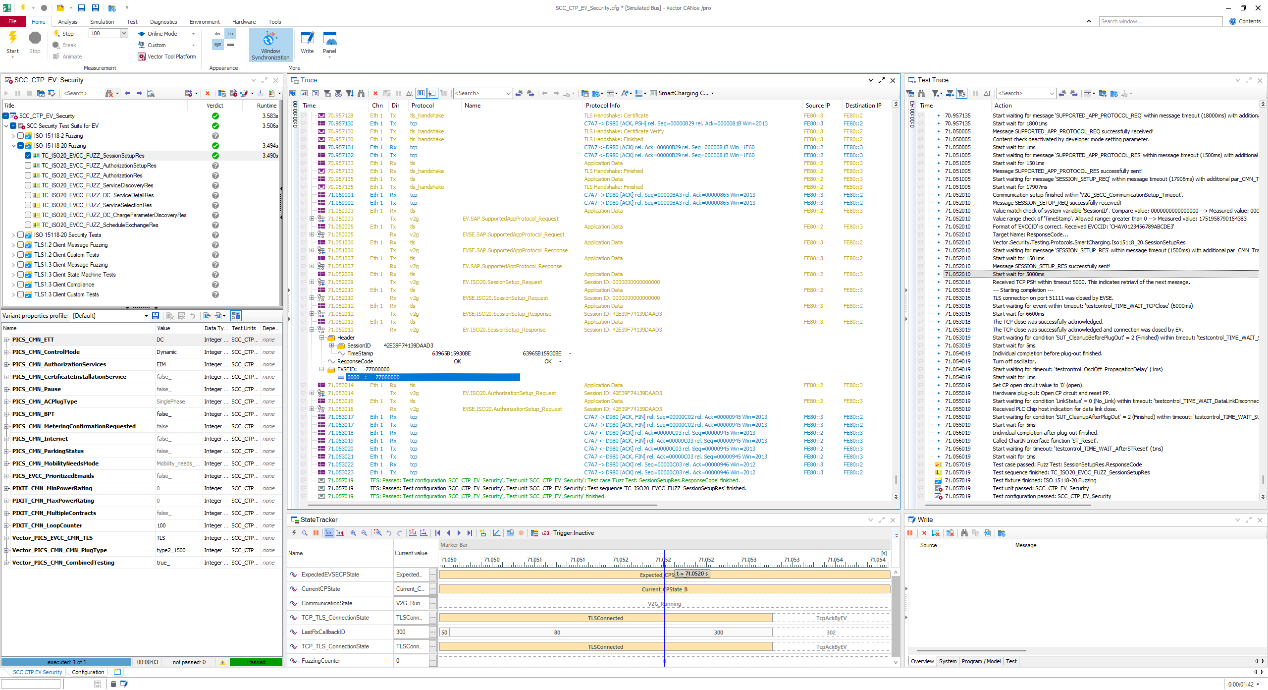The image size is (1268, 690).
Task: Click the StateTracker time ruler at marker
Action: (x=663, y=560)
